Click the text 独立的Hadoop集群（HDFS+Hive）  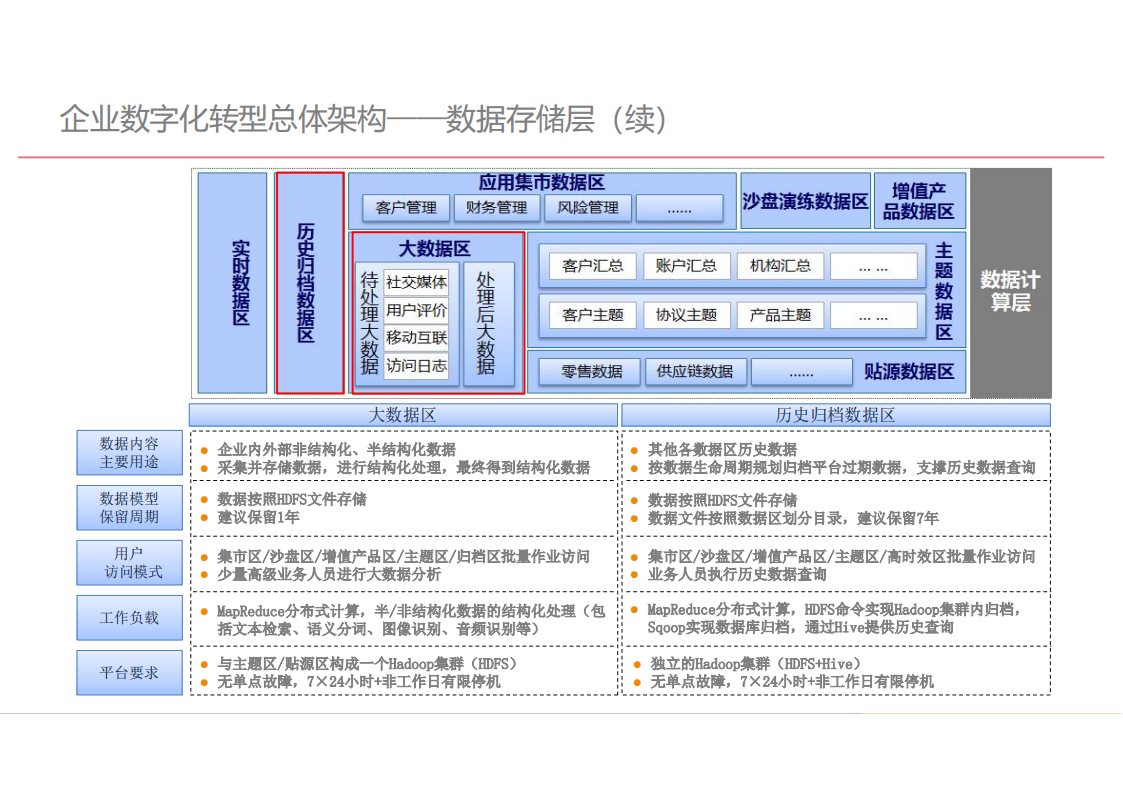[756, 664]
